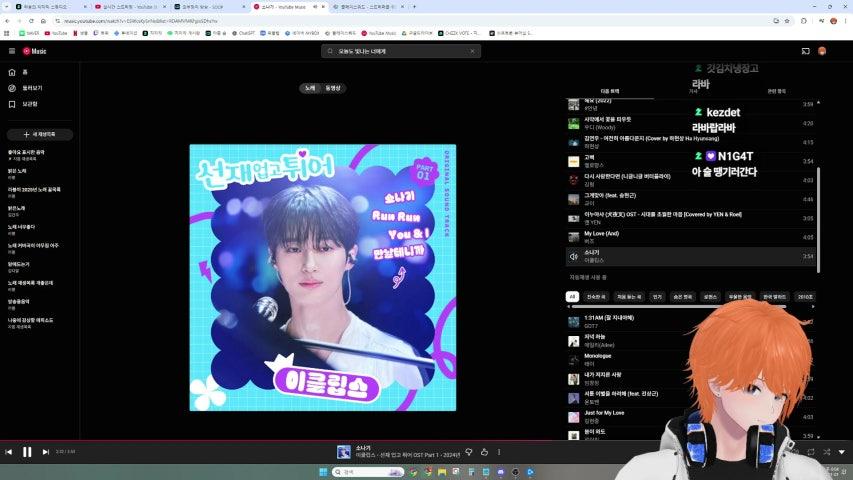Clear the search box text

click(472, 51)
